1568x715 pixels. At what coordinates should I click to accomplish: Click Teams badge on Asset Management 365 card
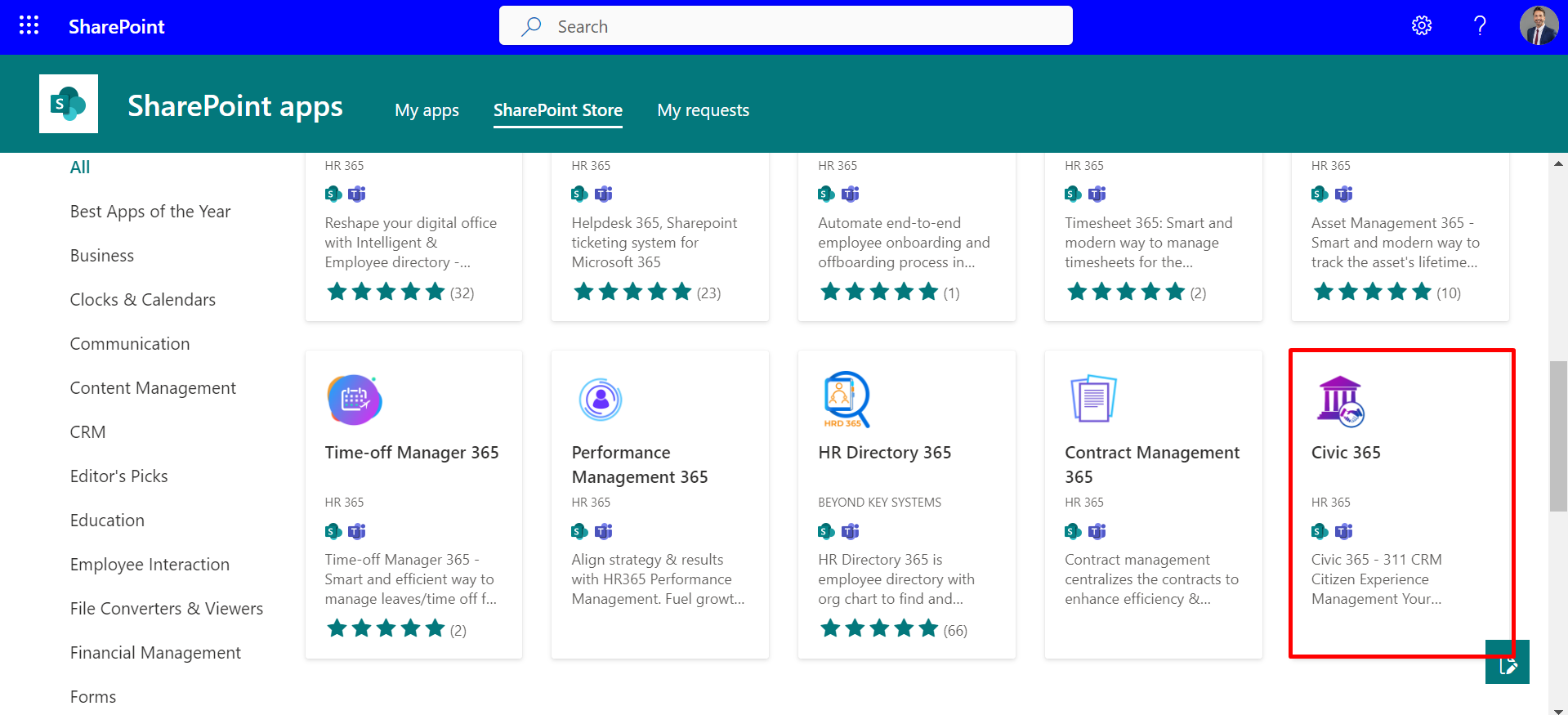click(x=1344, y=194)
